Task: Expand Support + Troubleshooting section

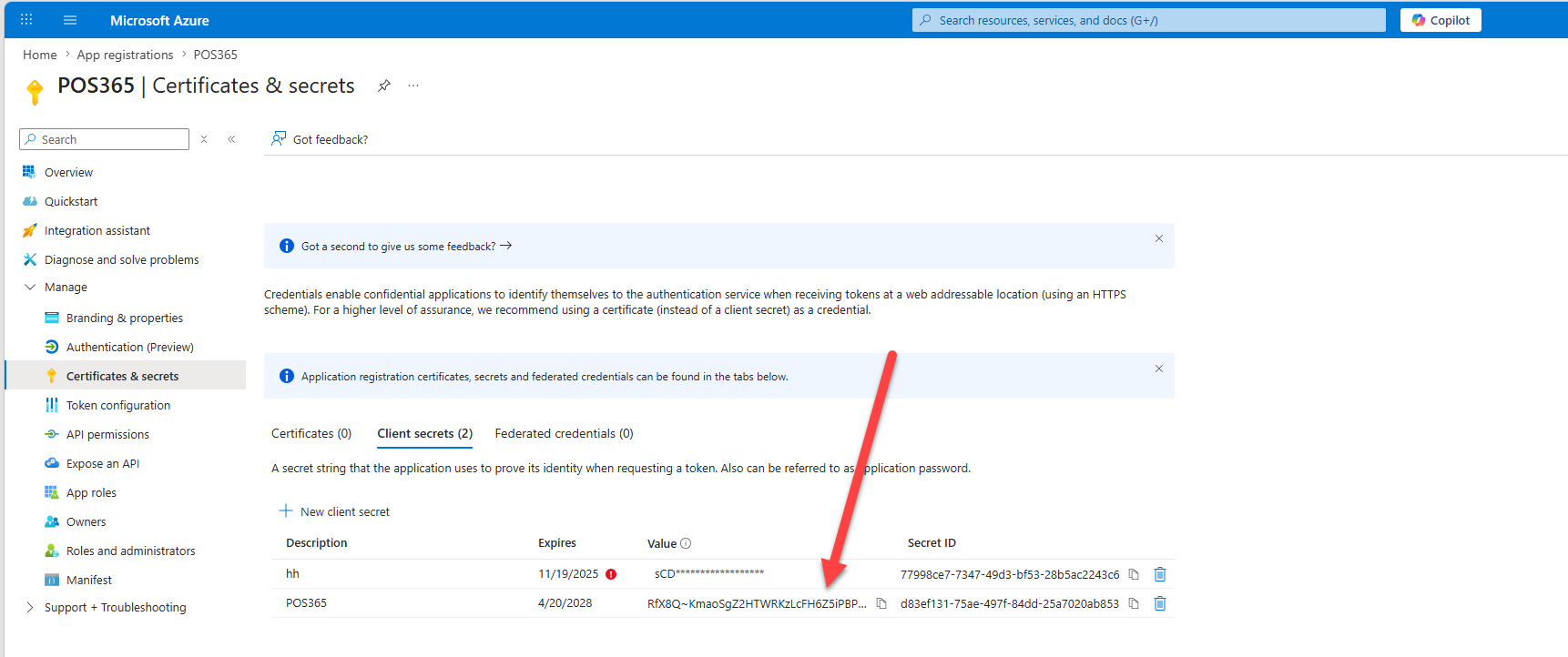Action: [x=30, y=607]
